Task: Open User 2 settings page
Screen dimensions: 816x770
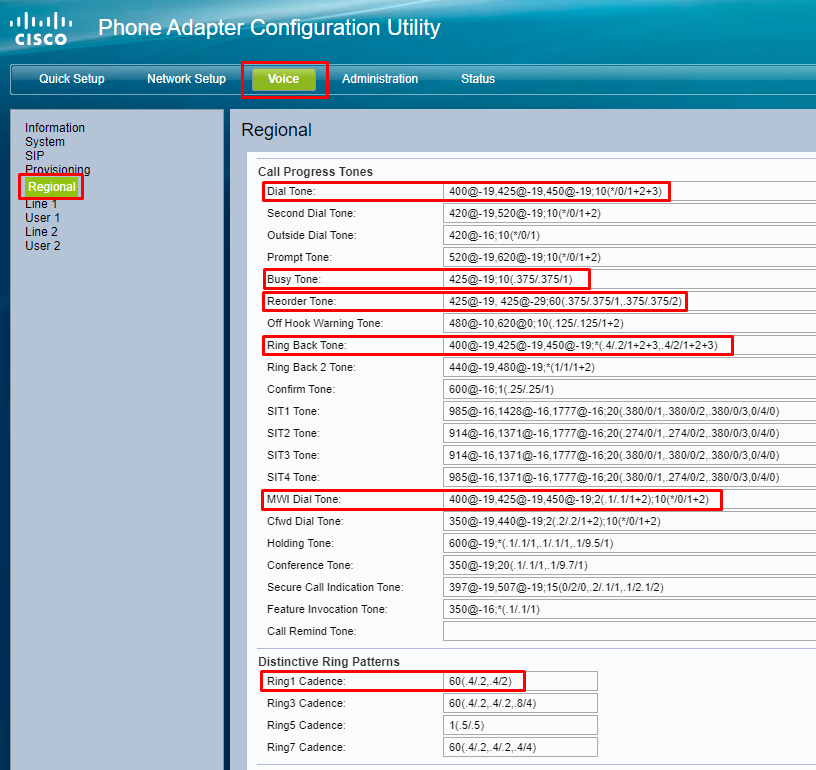Action: click(43, 246)
